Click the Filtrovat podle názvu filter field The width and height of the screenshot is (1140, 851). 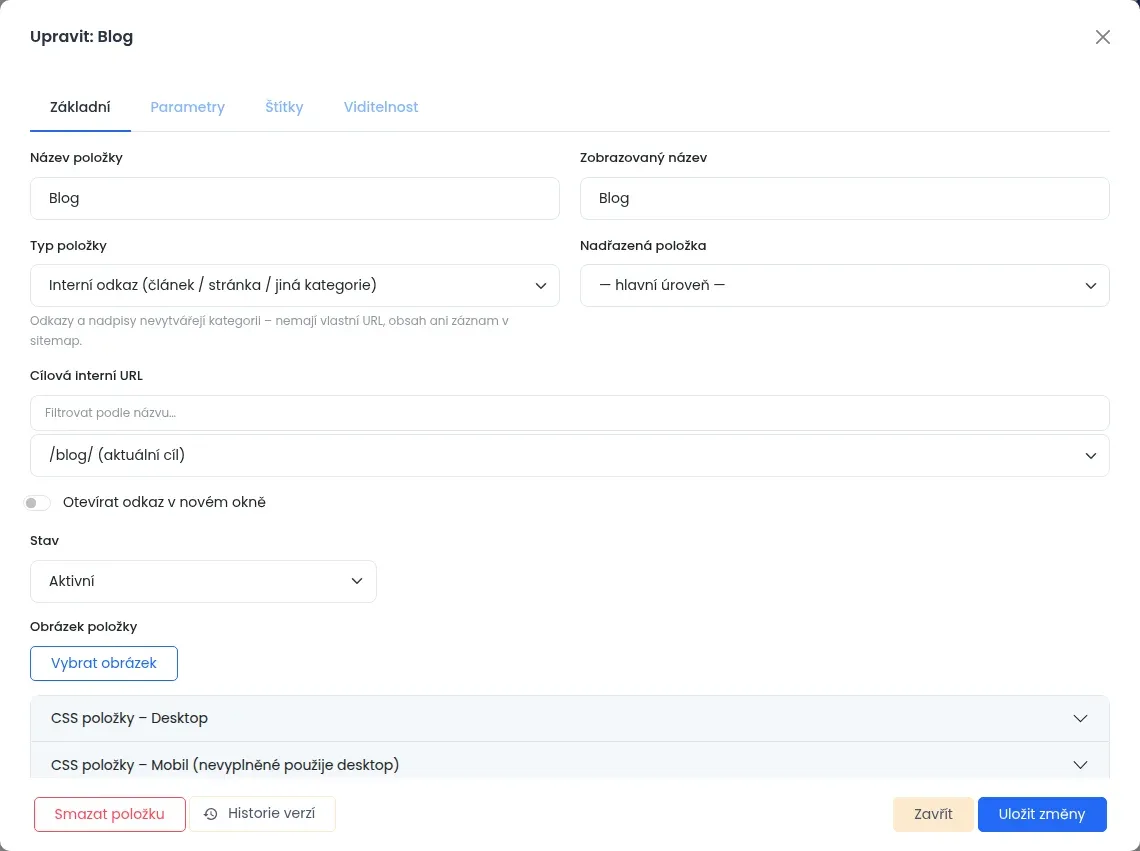570,413
